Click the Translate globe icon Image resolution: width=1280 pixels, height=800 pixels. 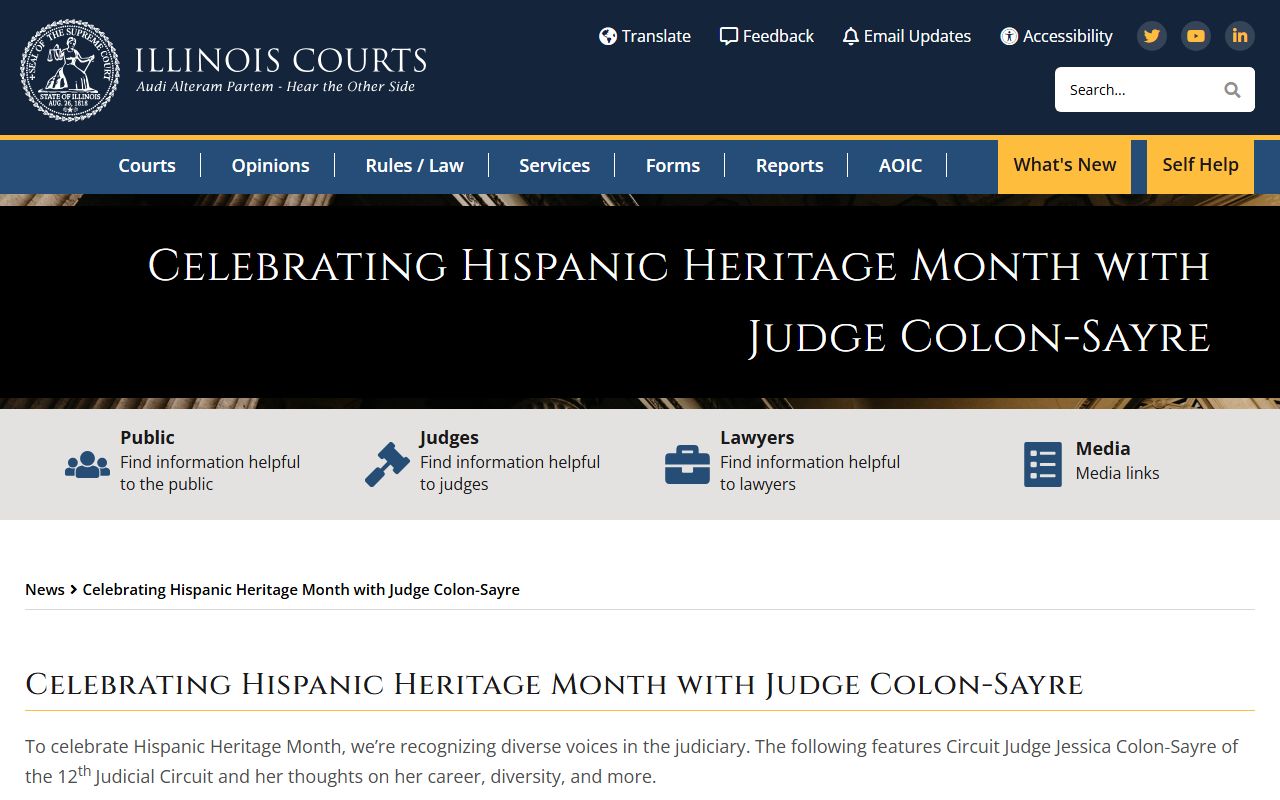tap(608, 36)
